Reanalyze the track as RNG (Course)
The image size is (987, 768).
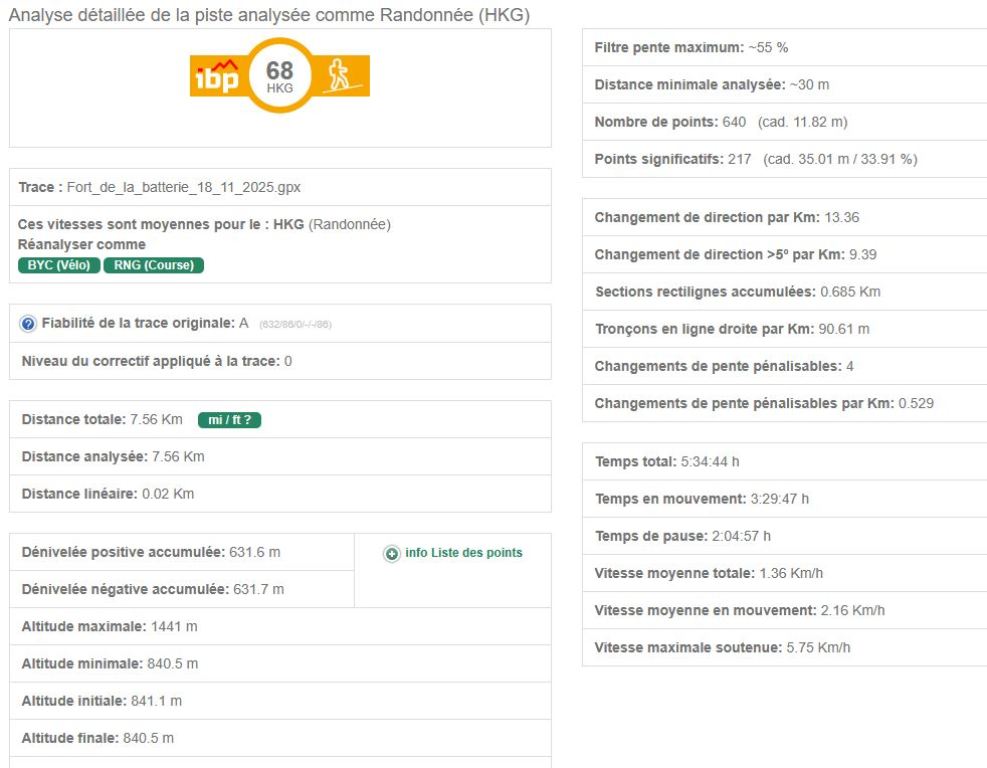point(153,265)
